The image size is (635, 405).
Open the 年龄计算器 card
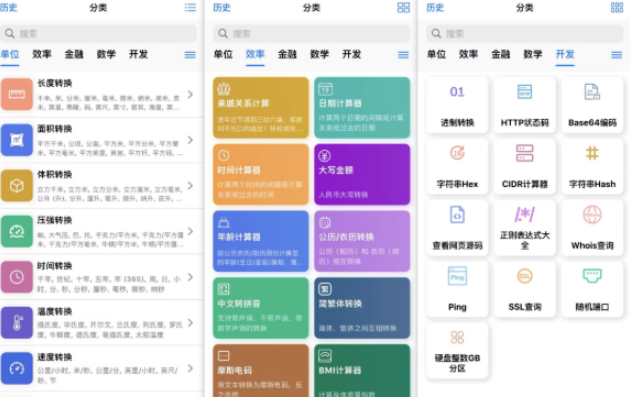[x=261, y=241]
